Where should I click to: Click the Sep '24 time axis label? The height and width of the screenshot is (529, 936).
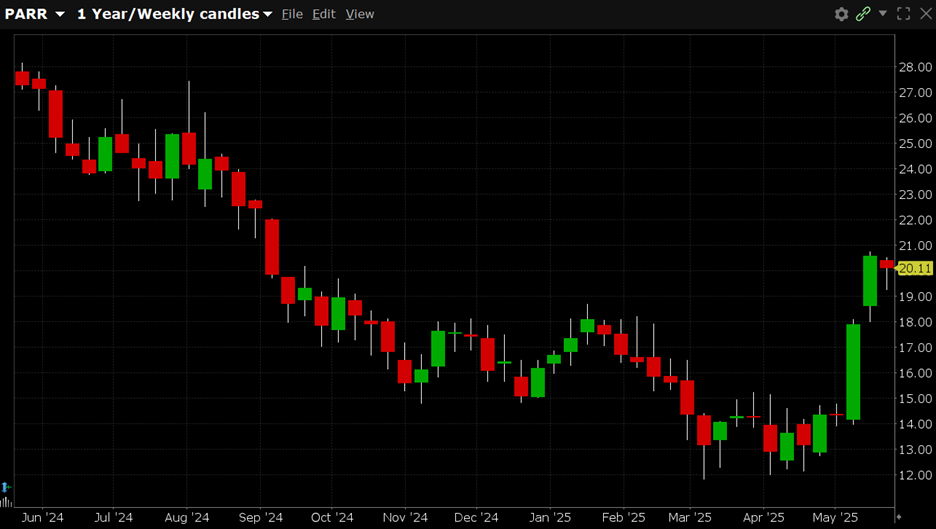(x=260, y=518)
